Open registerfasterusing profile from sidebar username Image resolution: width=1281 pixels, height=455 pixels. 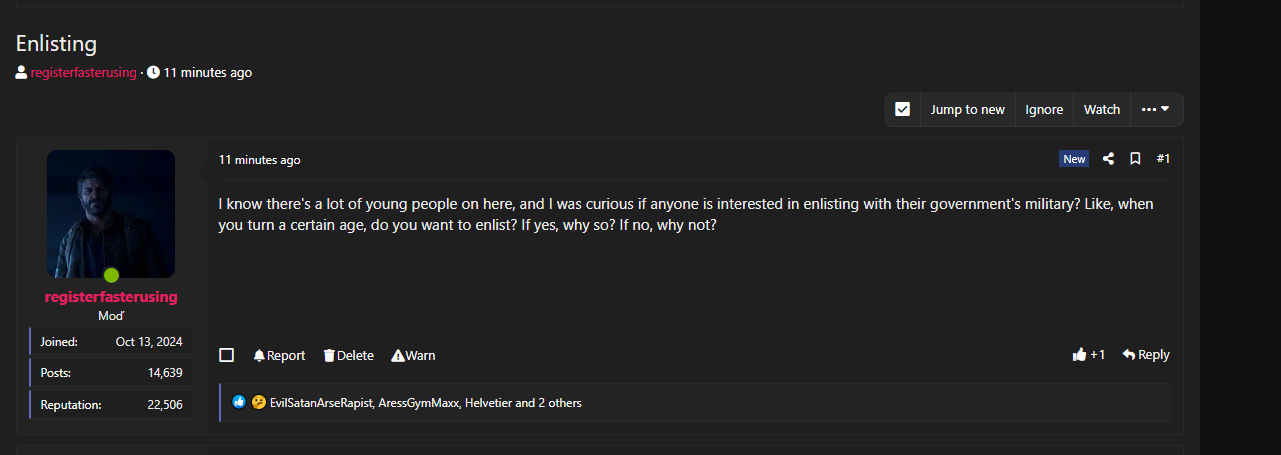pos(111,297)
